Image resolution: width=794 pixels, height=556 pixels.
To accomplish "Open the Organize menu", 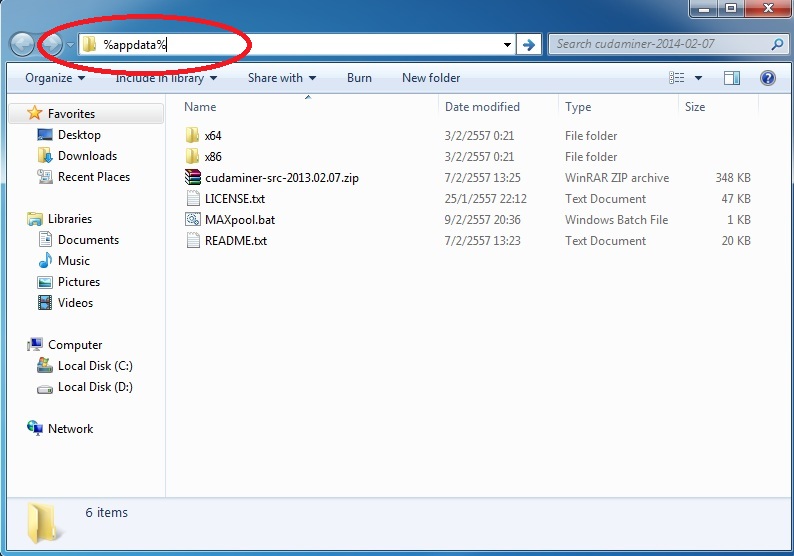I will (x=55, y=78).
